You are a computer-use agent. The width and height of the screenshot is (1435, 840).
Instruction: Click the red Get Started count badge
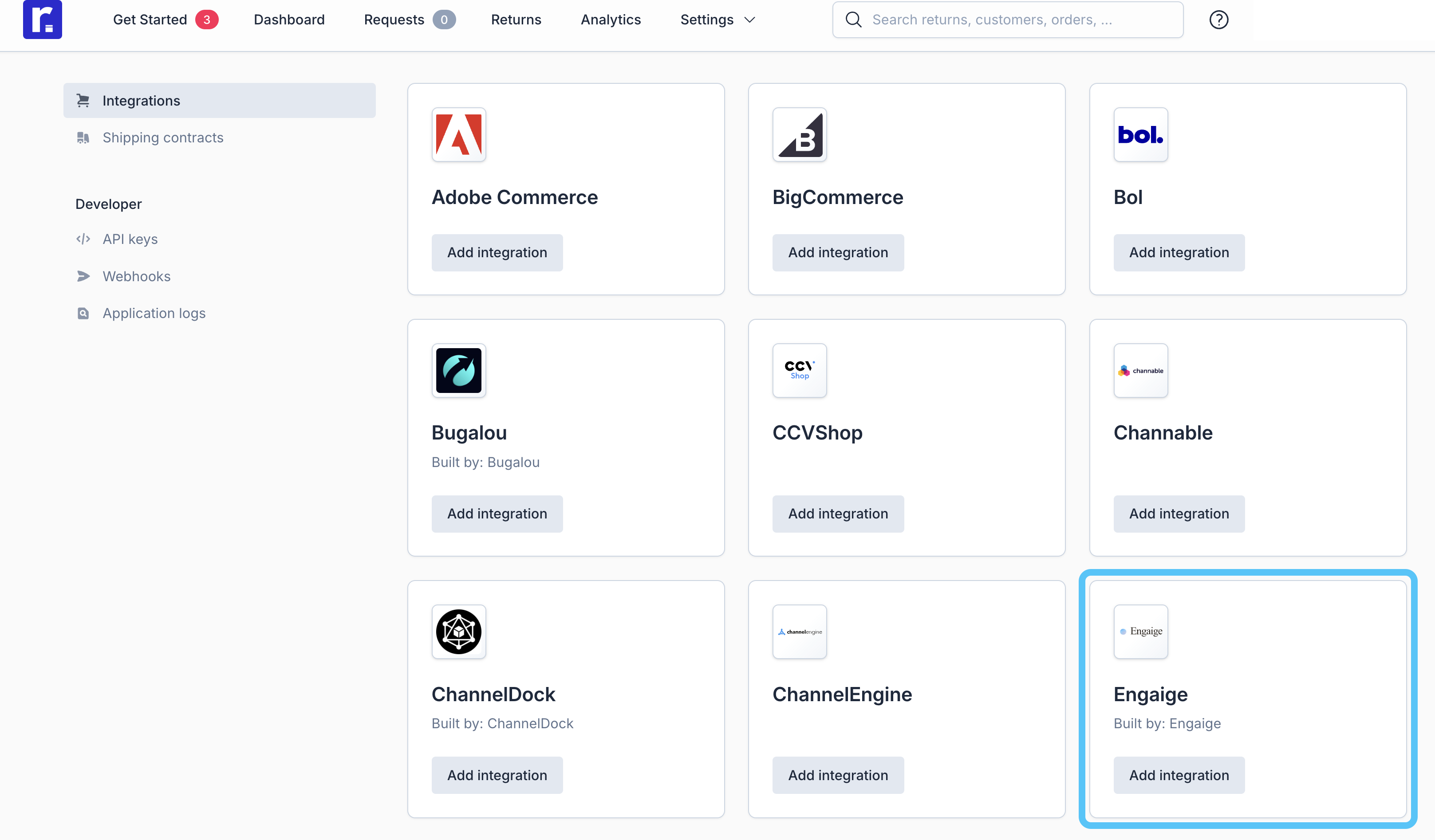coord(207,20)
